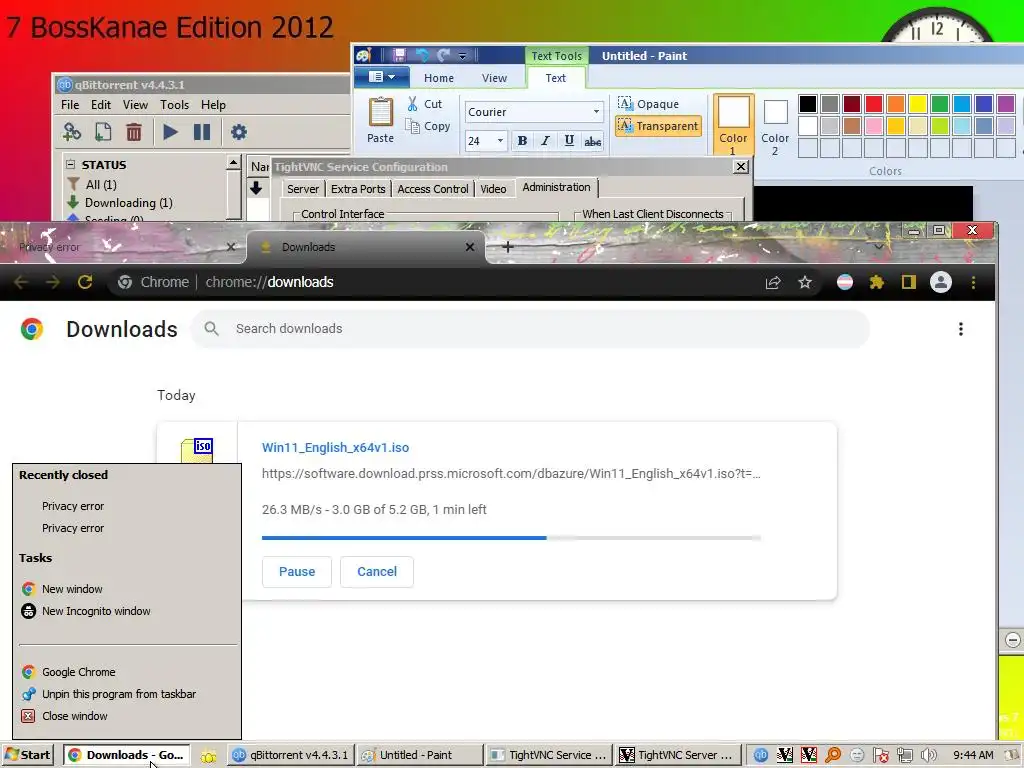Click the Search downloads field
1024x768 pixels.
(x=530, y=328)
